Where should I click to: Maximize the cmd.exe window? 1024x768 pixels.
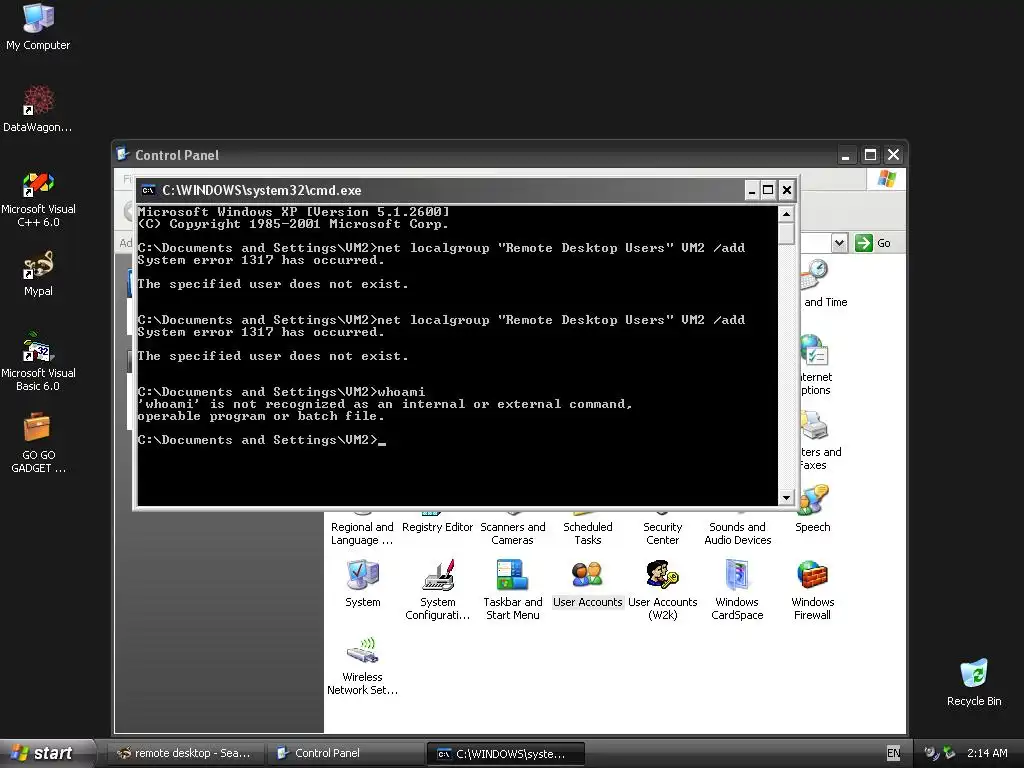point(769,190)
